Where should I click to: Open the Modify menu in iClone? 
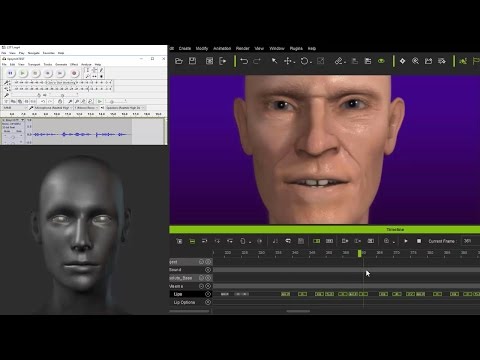pos(202,48)
